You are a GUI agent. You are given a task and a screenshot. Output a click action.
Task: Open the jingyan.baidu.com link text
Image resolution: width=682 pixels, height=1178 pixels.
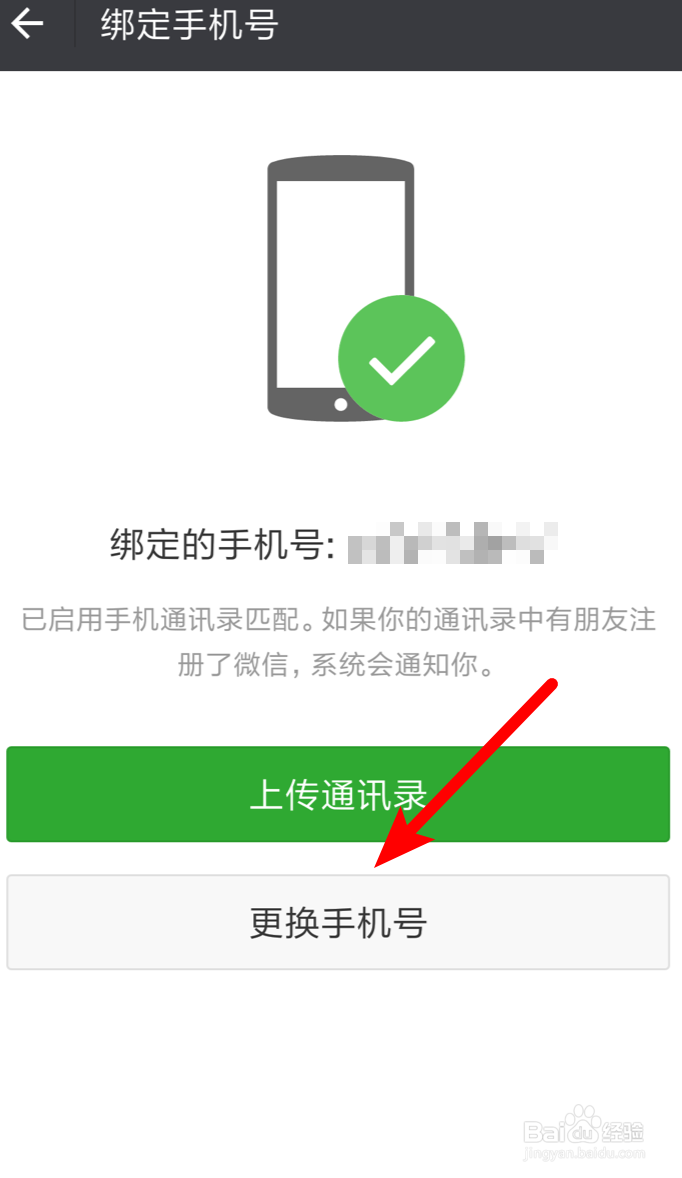(x=585, y=1154)
